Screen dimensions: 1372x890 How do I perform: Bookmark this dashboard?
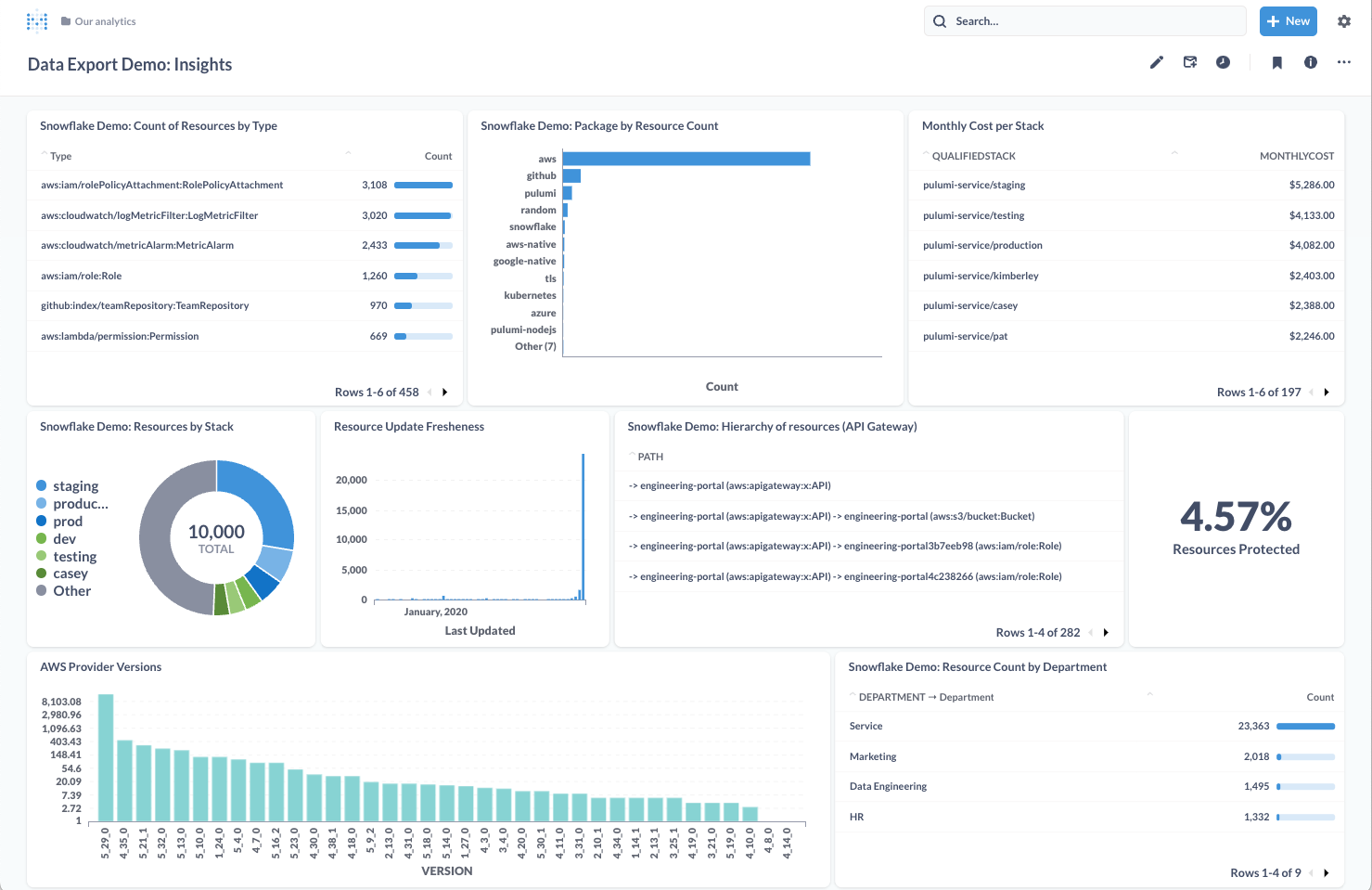1277,63
